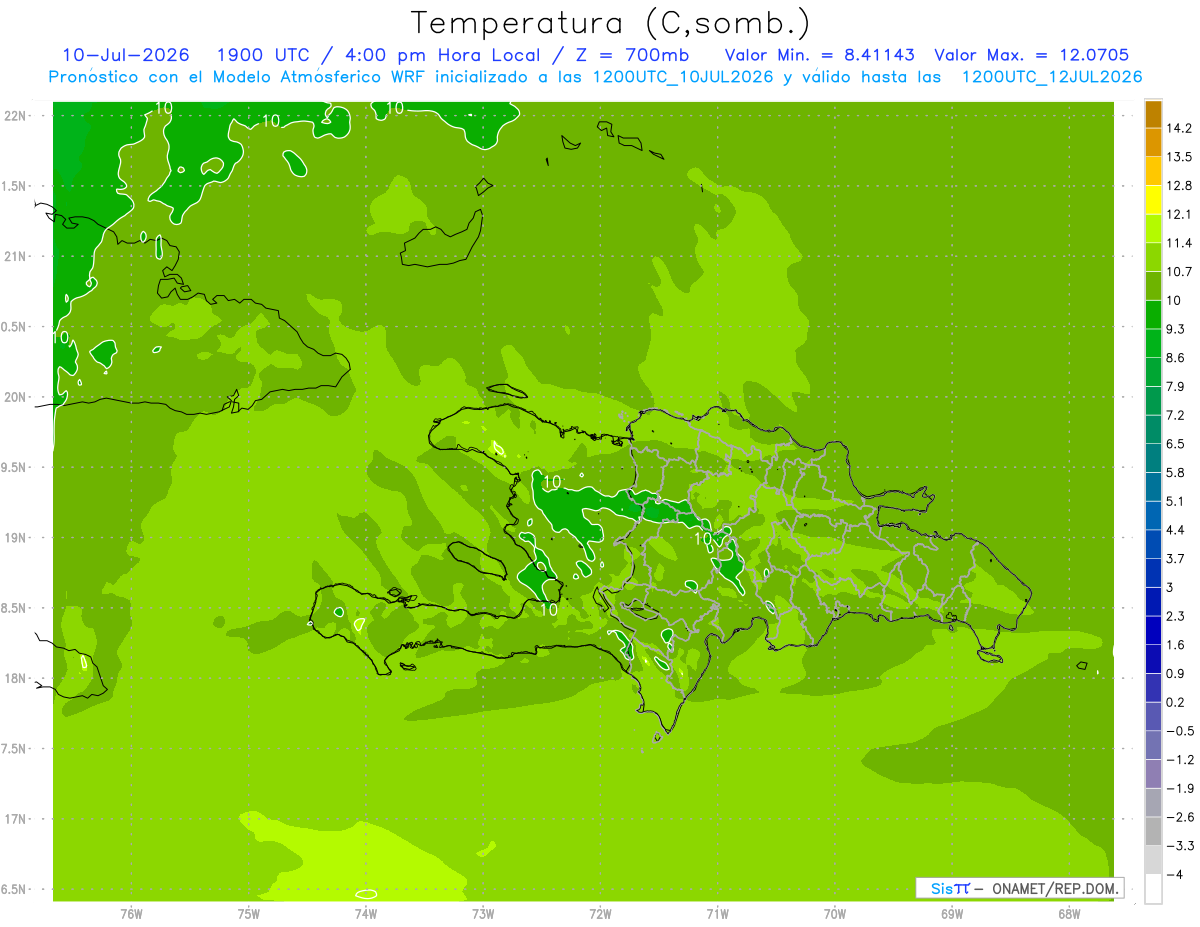Click the longitude label "70W"
The width and height of the screenshot is (1200, 927).
pyautogui.click(x=835, y=914)
